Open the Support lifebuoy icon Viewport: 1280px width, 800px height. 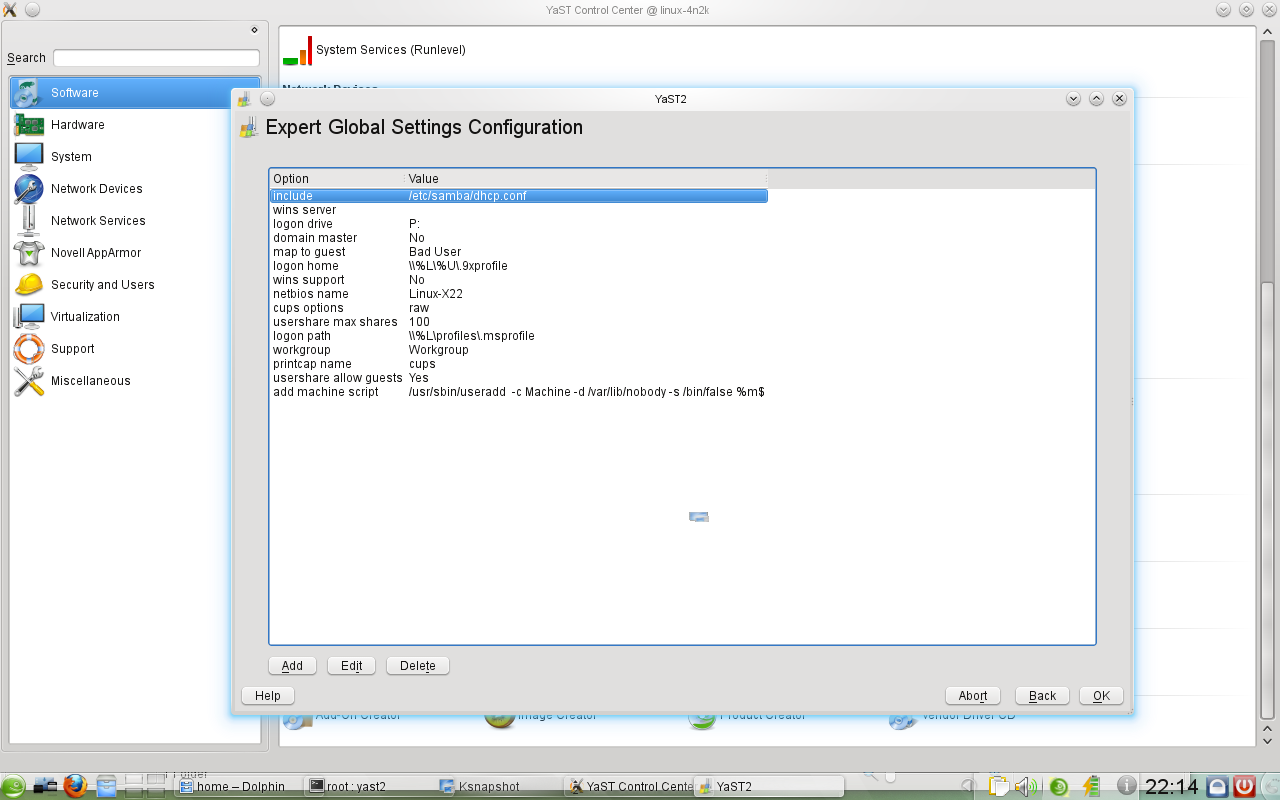pyautogui.click(x=28, y=349)
